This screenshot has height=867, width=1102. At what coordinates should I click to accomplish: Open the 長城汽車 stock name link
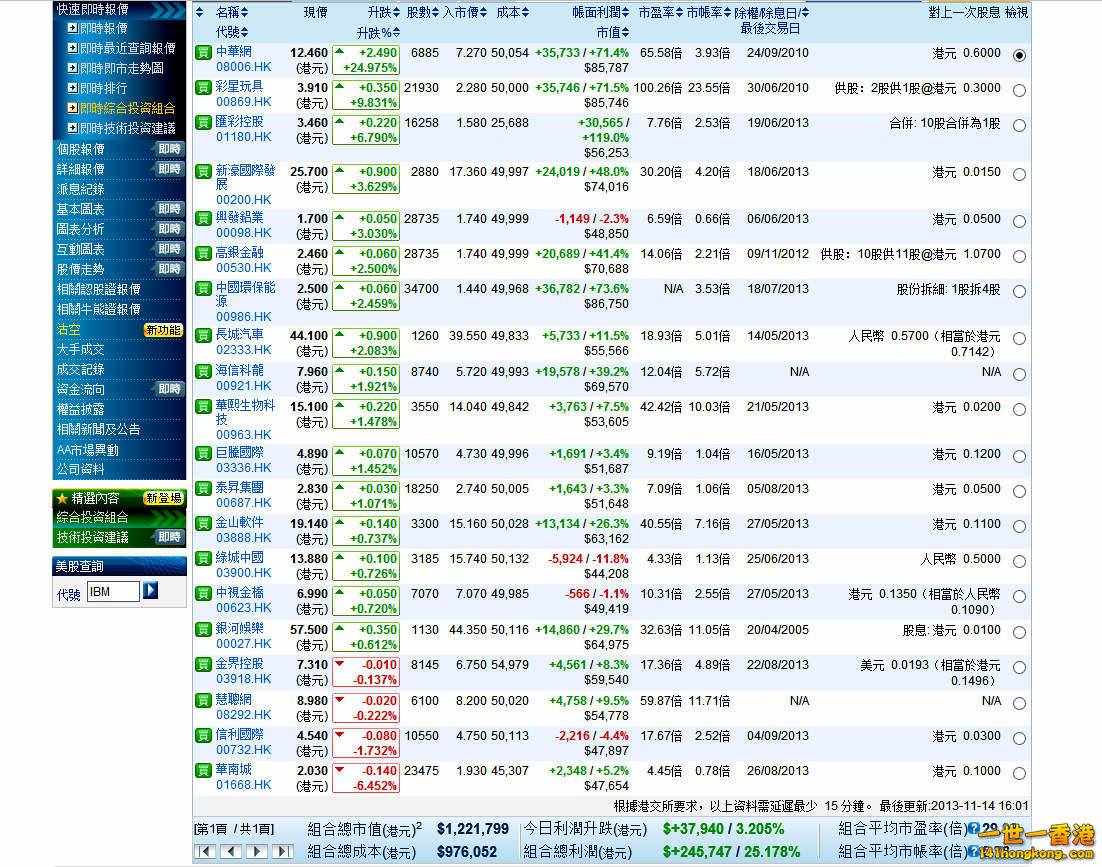point(240,334)
